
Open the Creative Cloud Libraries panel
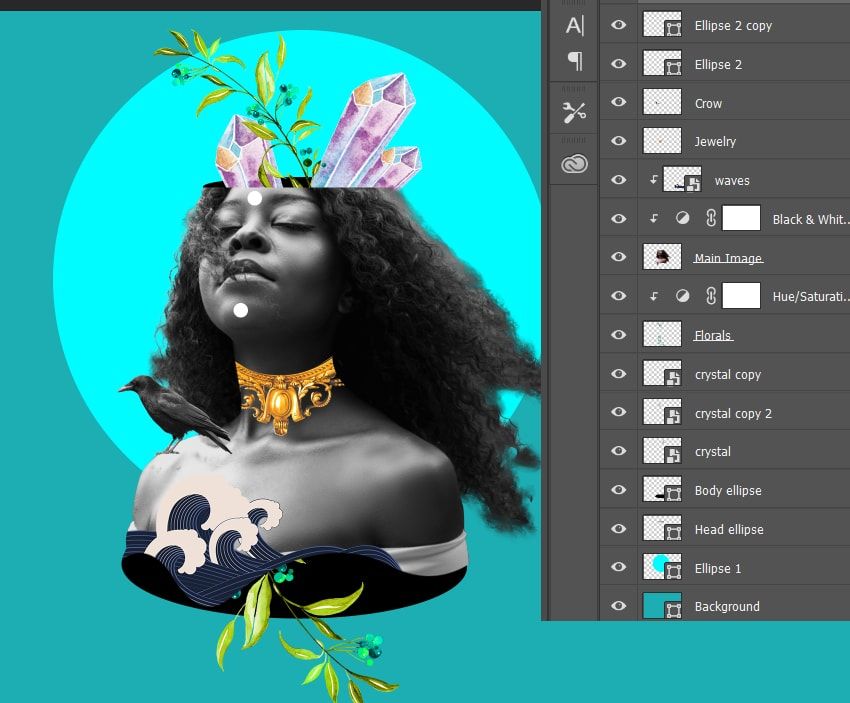(574, 164)
